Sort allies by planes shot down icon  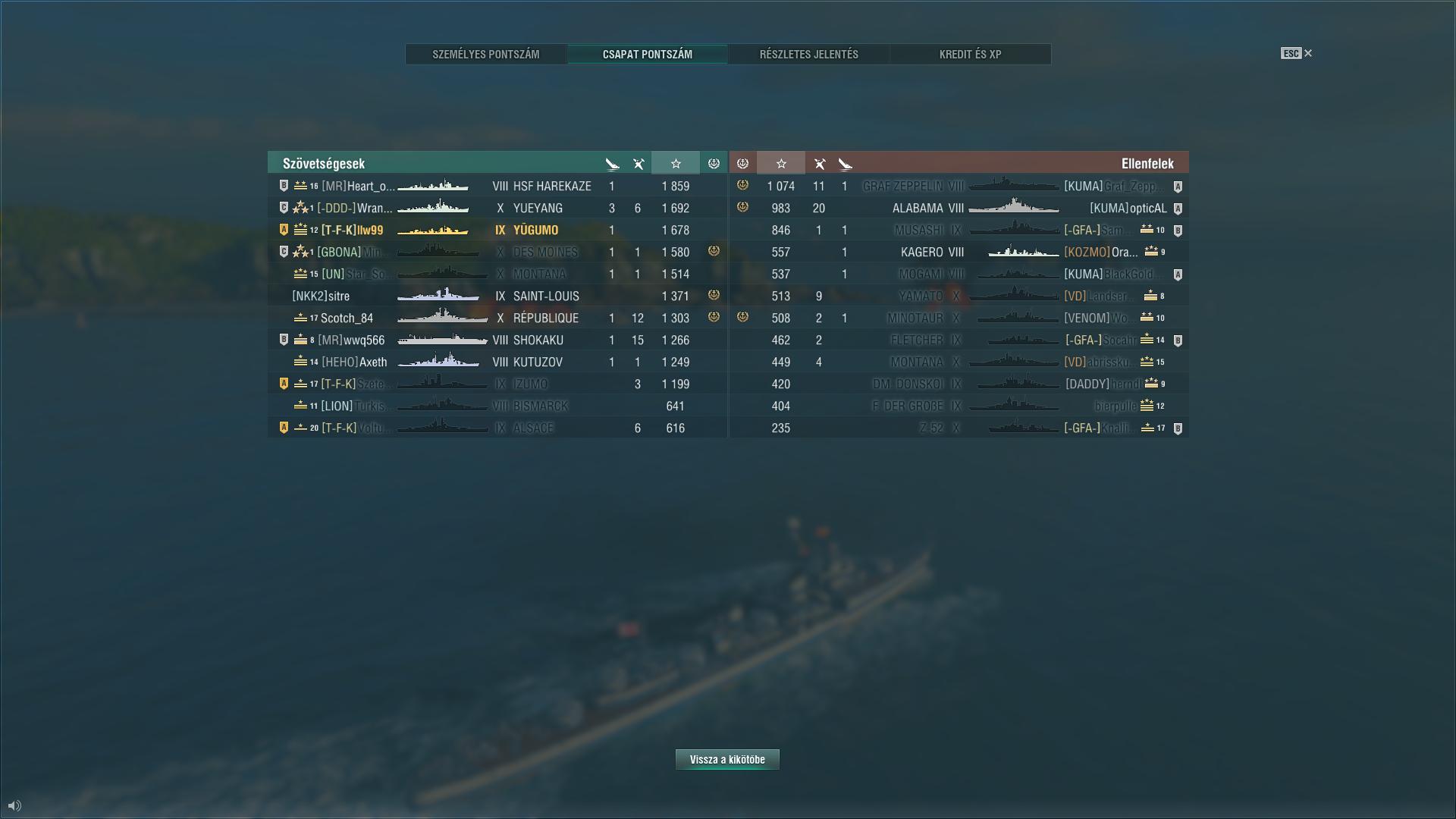(639, 163)
